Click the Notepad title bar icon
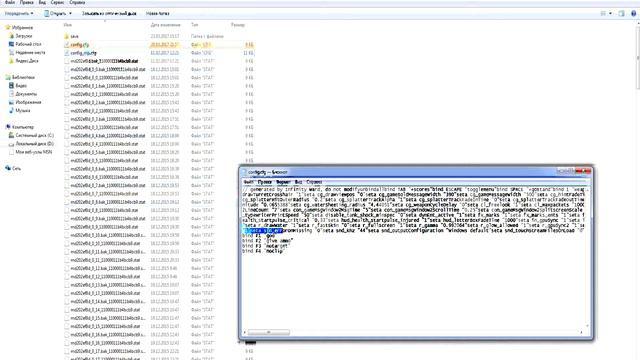640x360 pixels. tap(244, 172)
